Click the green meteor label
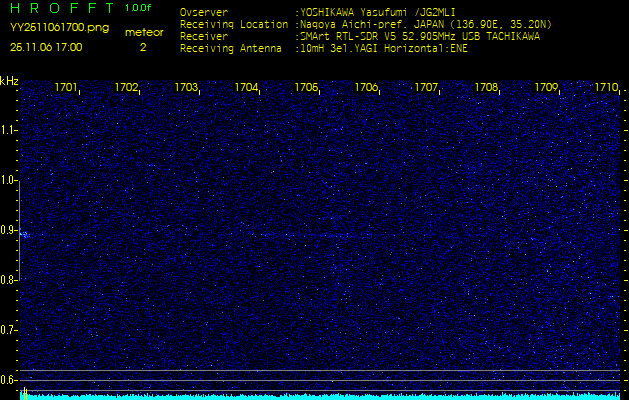 coord(143,32)
